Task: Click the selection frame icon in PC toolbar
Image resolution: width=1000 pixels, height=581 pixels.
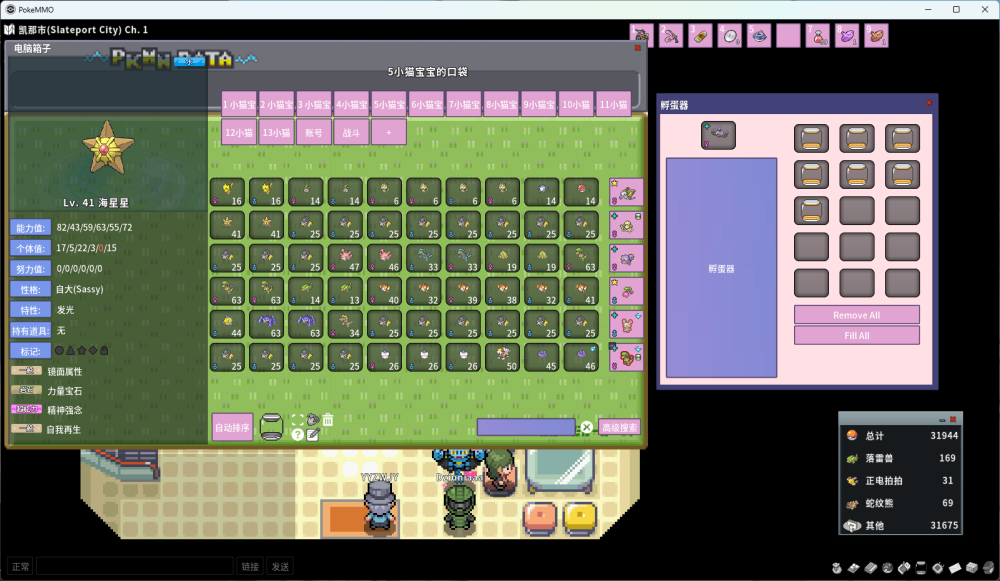Action: [297, 420]
